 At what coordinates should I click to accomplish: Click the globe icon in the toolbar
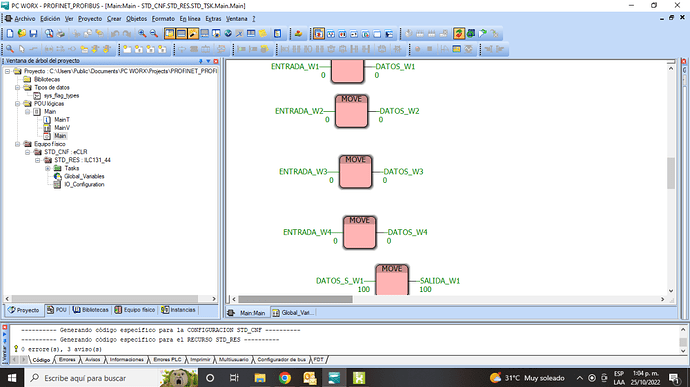pyautogui.click(x=228, y=33)
